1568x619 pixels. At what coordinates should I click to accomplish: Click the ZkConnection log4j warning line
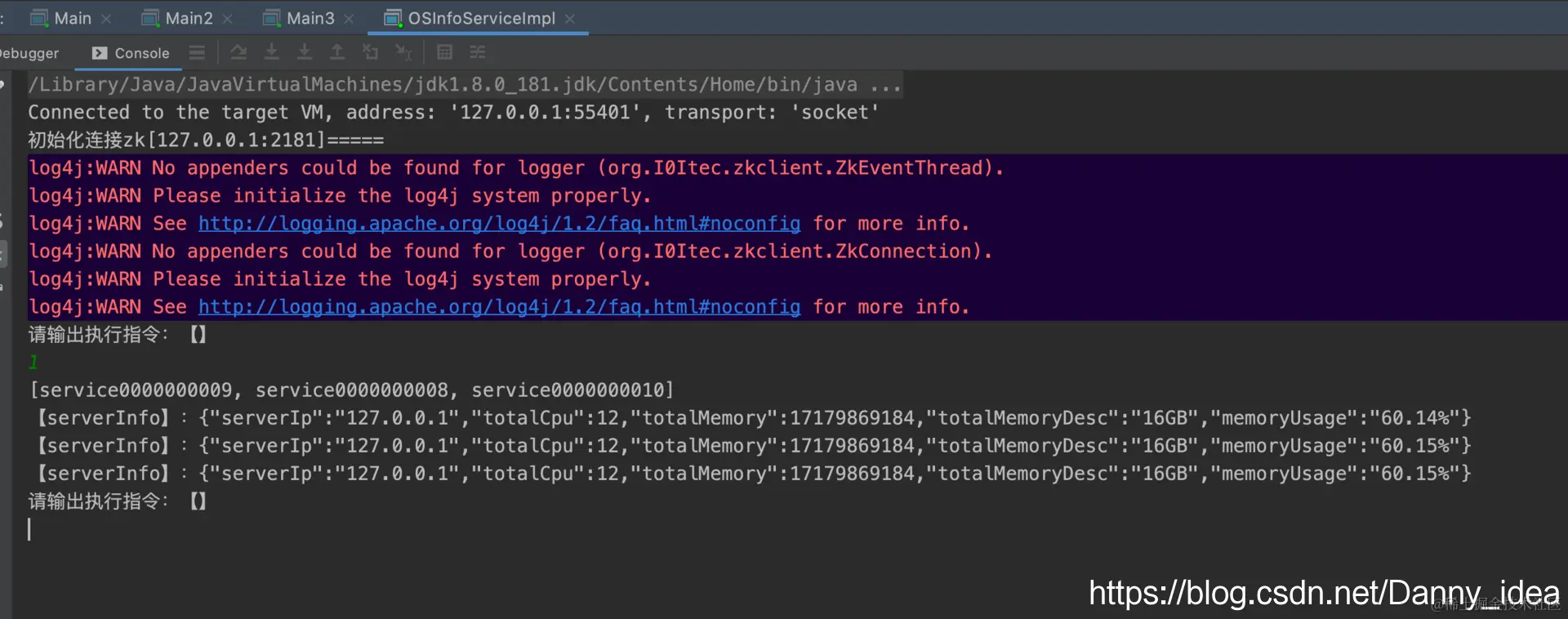pyautogui.click(x=510, y=251)
